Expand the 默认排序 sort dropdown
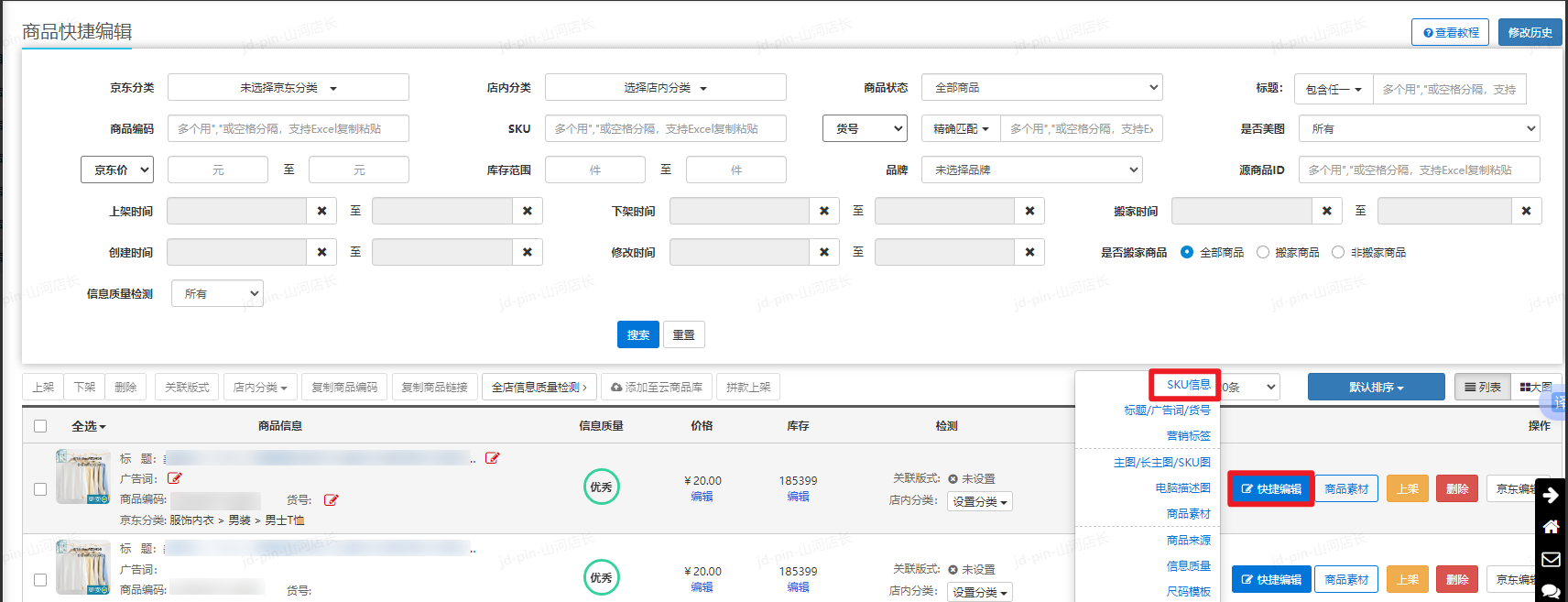1568x602 pixels. (x=1376, y=388)
